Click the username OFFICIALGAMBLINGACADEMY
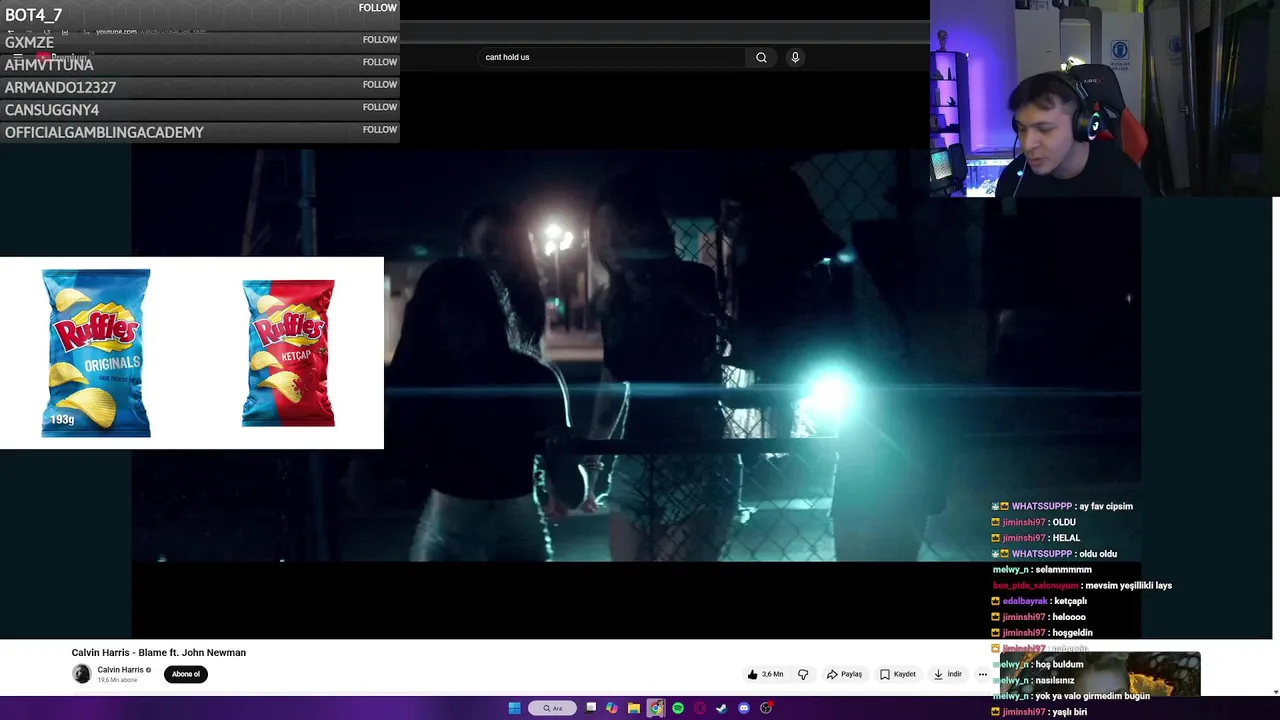This screenshot has height=720, width=1280. pos(104,132)
